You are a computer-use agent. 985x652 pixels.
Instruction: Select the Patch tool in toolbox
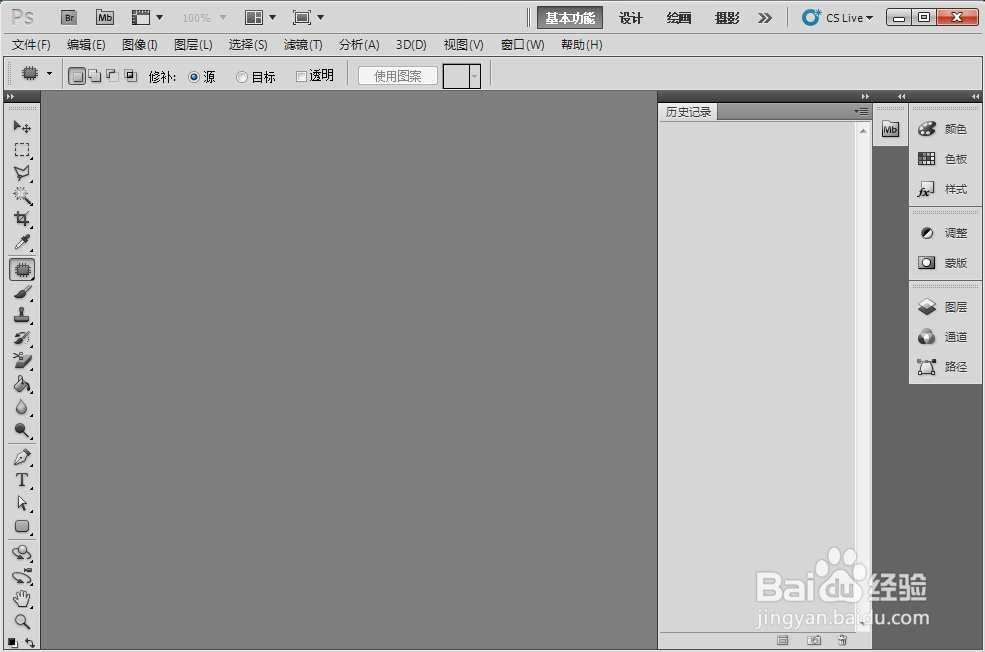[22, 269]
